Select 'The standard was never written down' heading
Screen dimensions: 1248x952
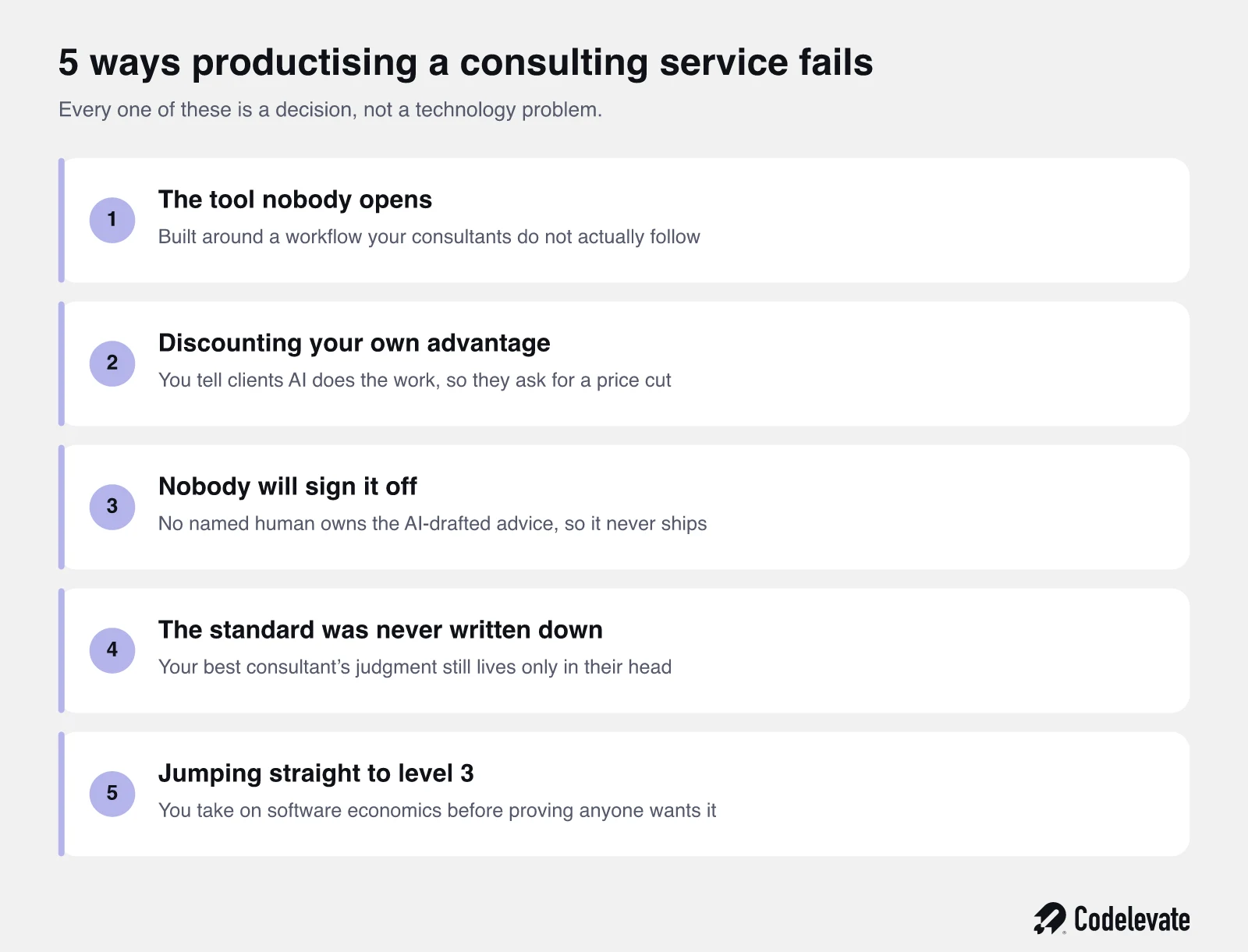click(381, 630)
